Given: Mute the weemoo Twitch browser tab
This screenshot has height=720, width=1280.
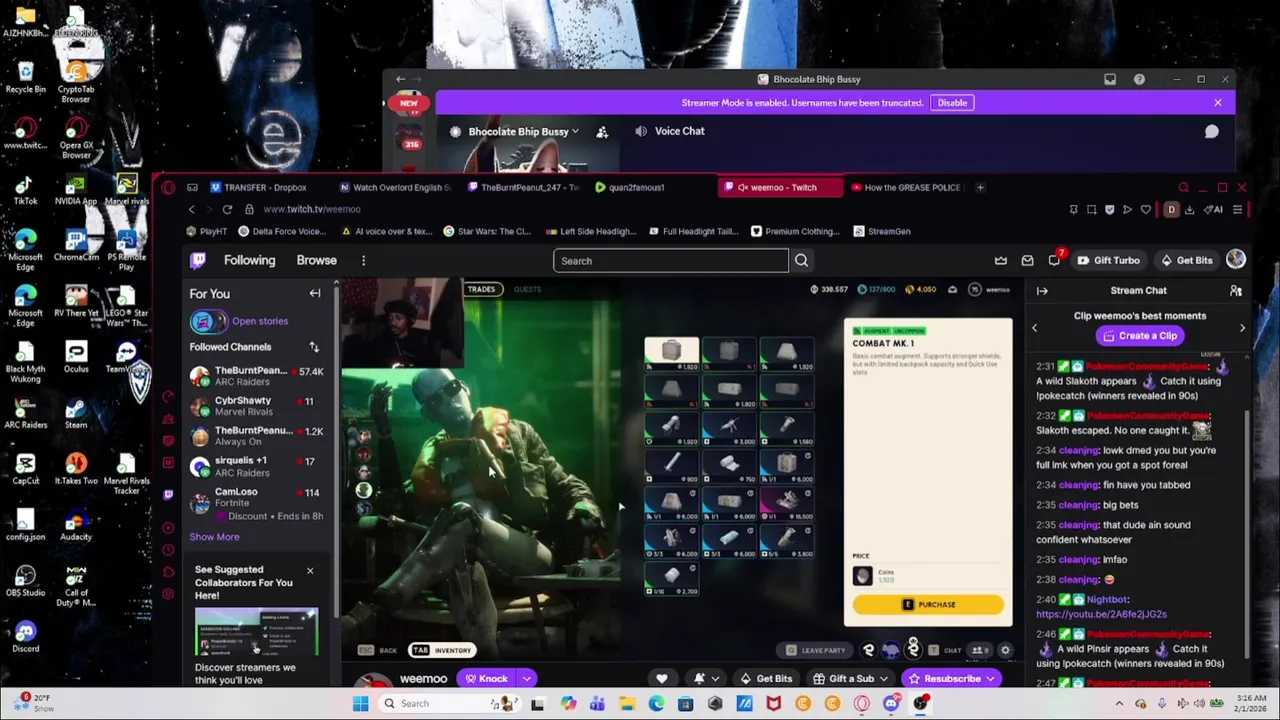Looking at the screenshot, I should click(743, 187).
